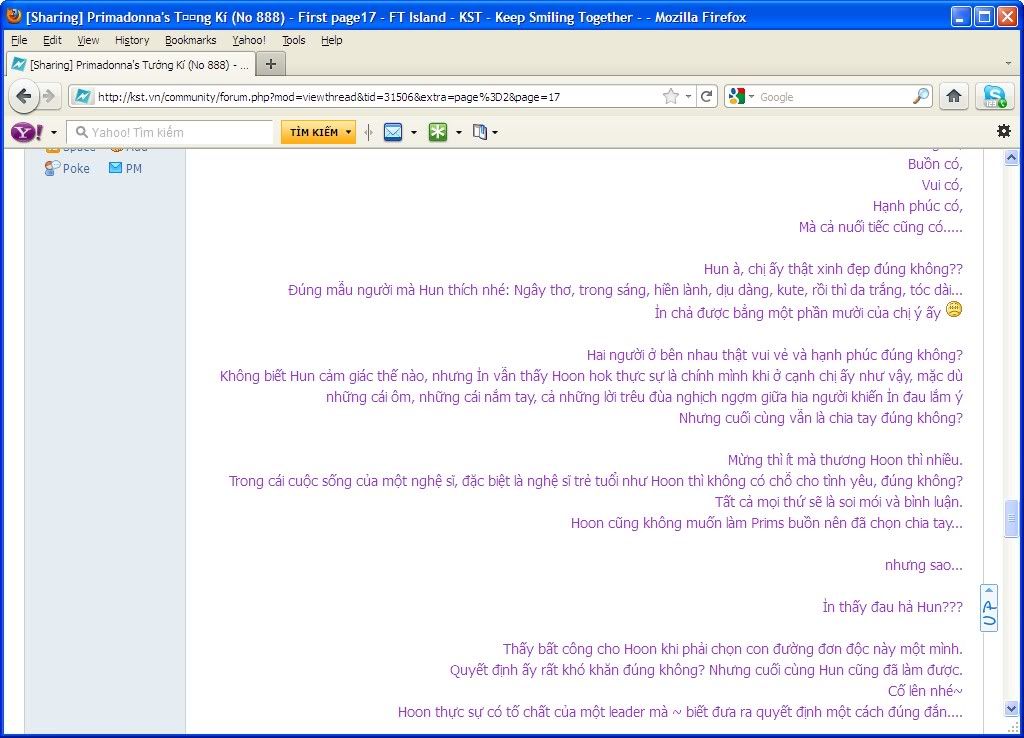The height and width of the screenshot is (738, 1024).
Task: Open the bookmarks pages toolbar icon
Action: 480,132
